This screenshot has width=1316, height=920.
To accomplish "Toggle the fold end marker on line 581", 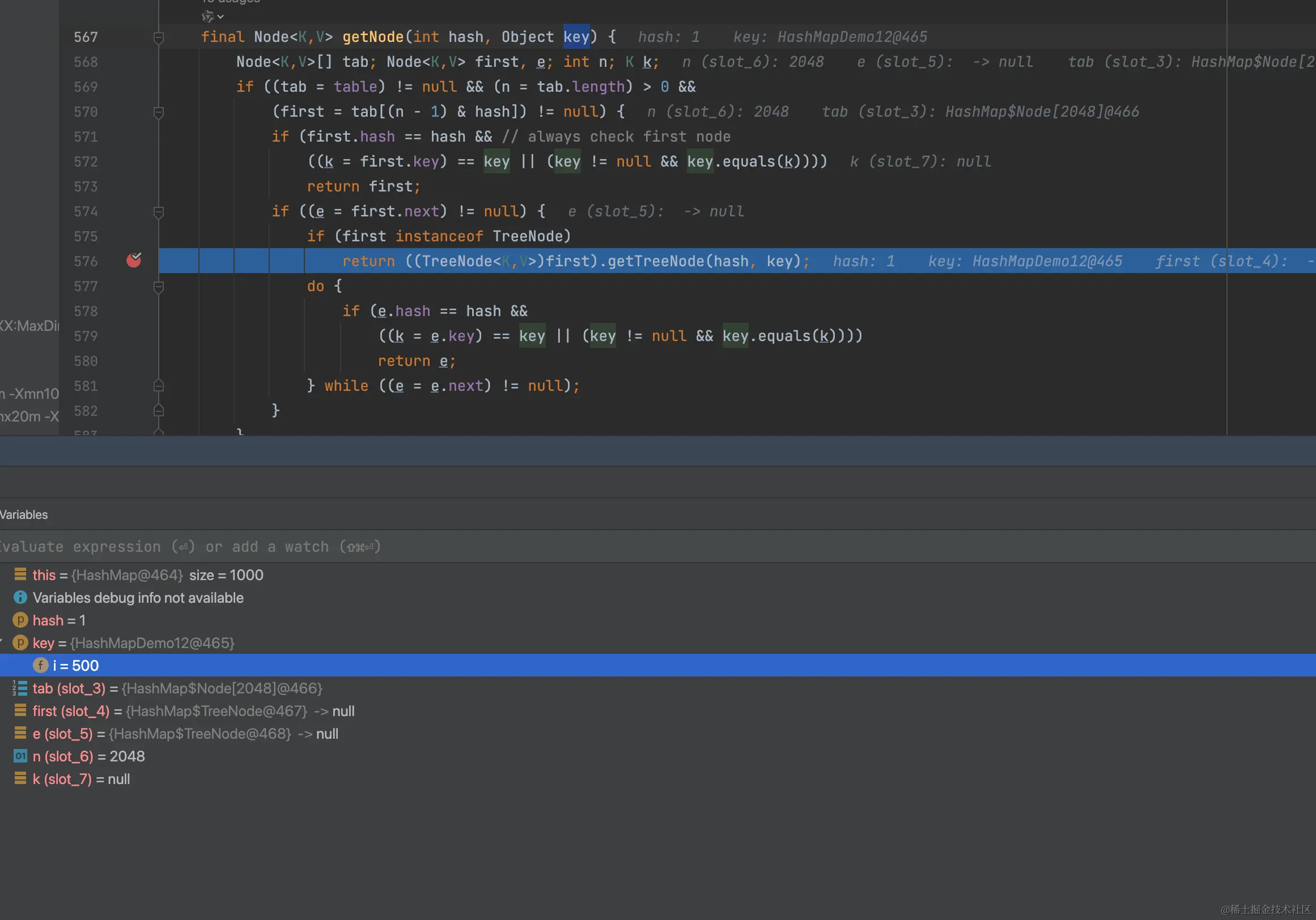I will pyautogui.click(x=159, y=386).
